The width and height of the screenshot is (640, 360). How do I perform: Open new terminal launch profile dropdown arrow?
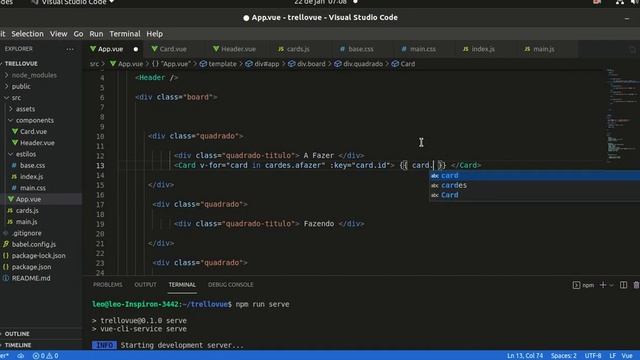(611, 285)
